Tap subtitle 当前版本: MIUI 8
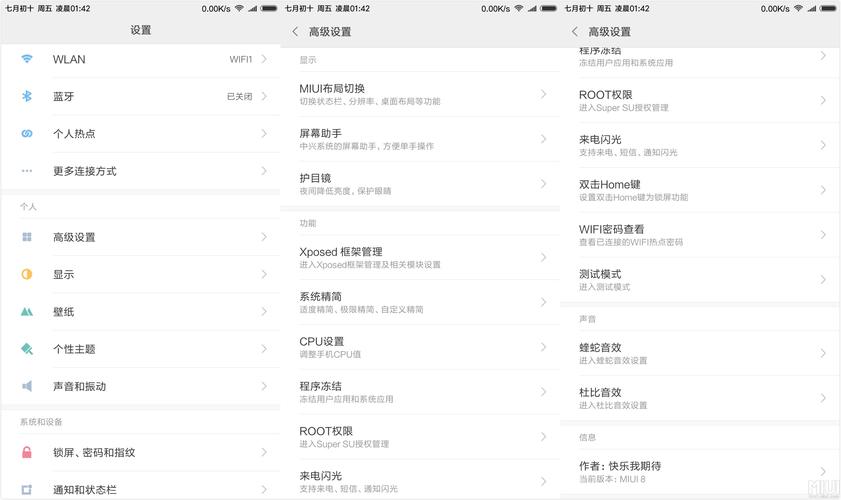Viewport: 841px width, 500px height. (612, 479)
